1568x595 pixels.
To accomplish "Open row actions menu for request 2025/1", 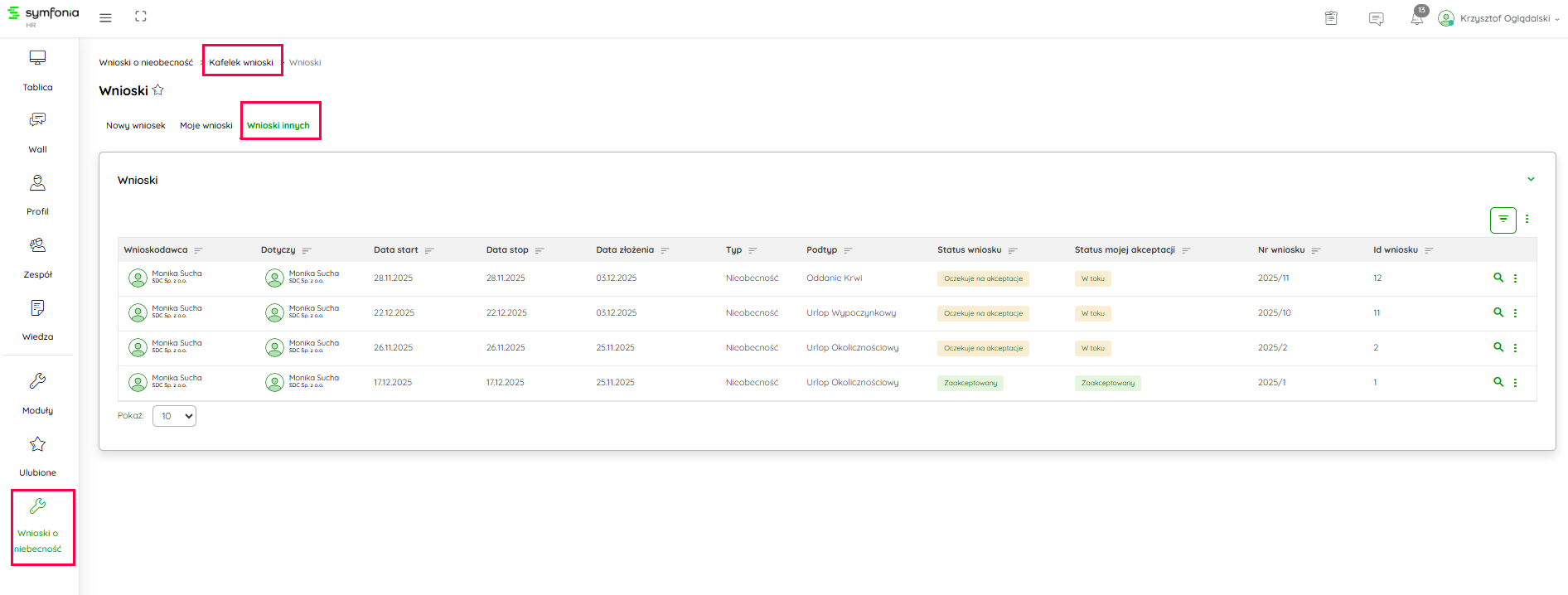I will [x=1515, y=383].
